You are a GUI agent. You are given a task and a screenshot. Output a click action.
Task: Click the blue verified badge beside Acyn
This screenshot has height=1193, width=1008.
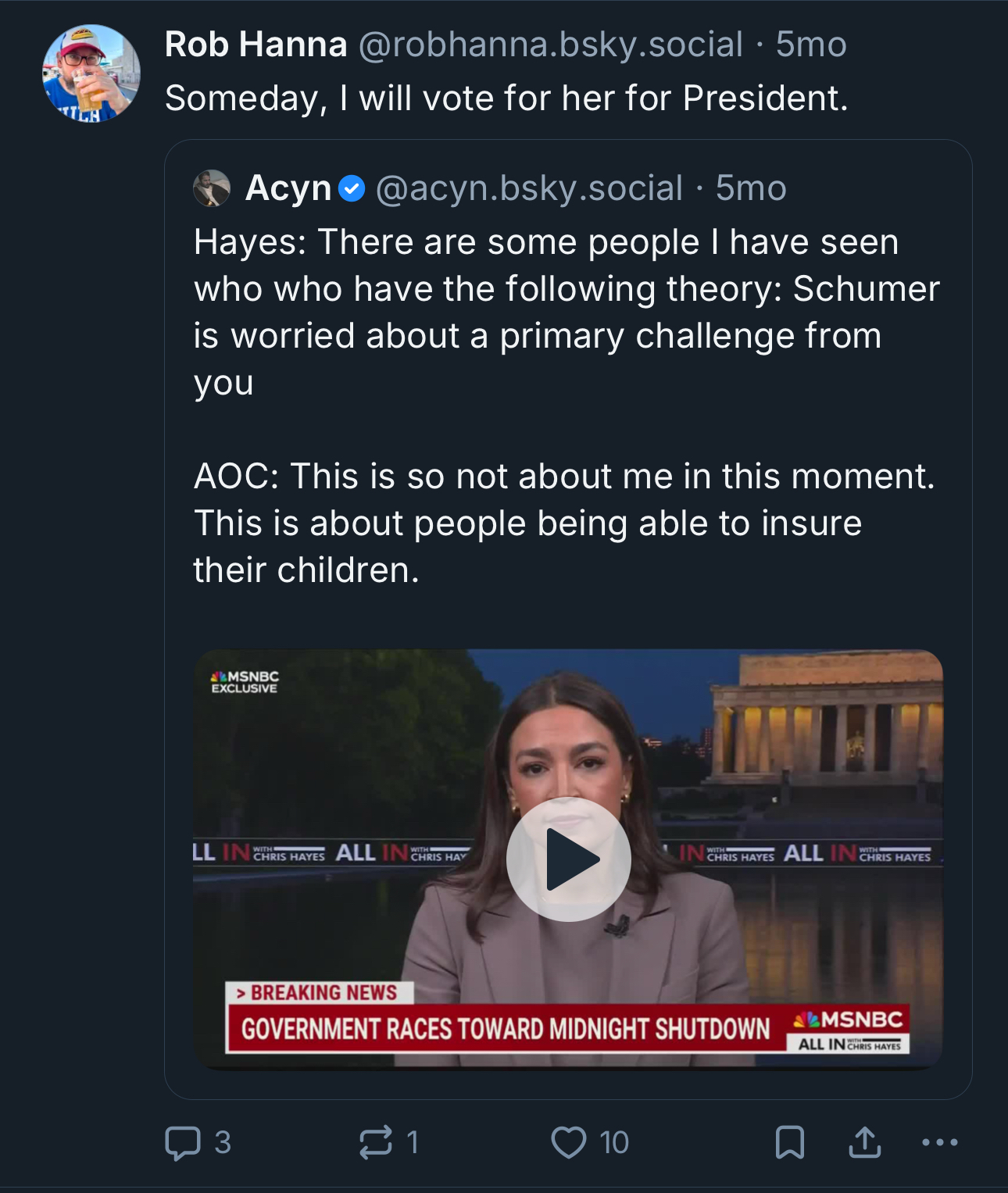[352, 188]
